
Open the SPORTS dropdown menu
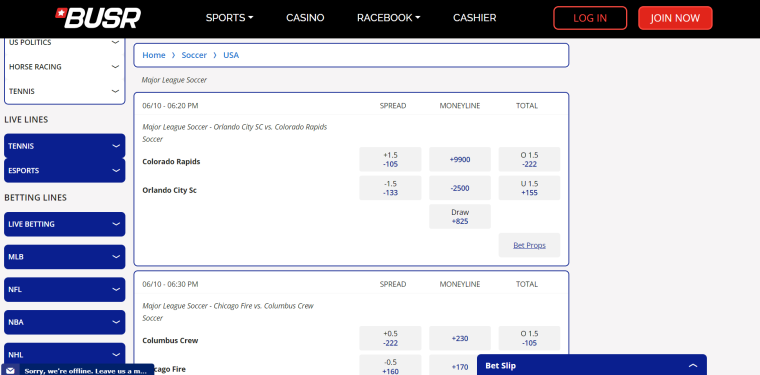[229, 18]
